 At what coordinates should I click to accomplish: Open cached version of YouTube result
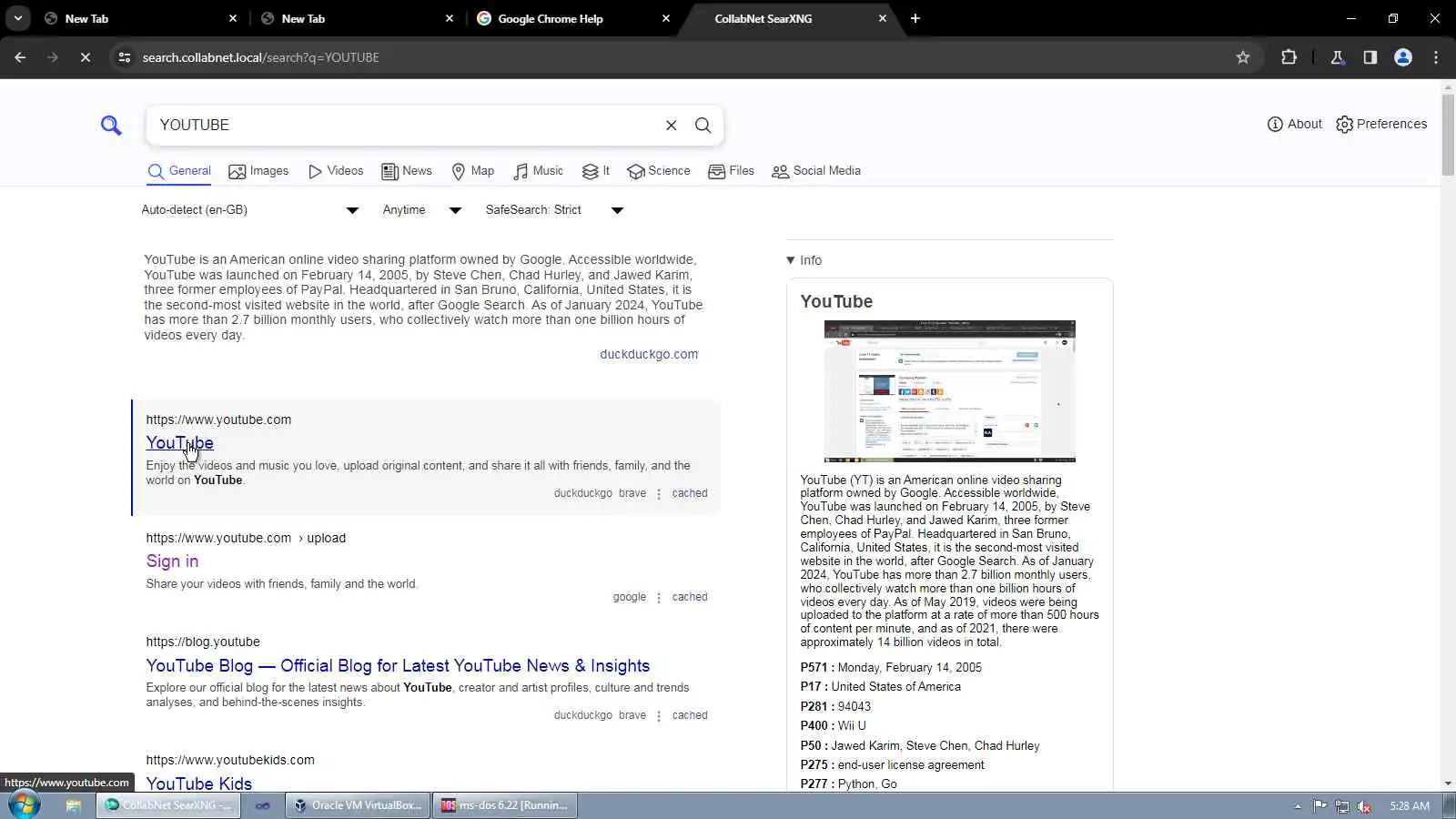click(x=690, y=493)
